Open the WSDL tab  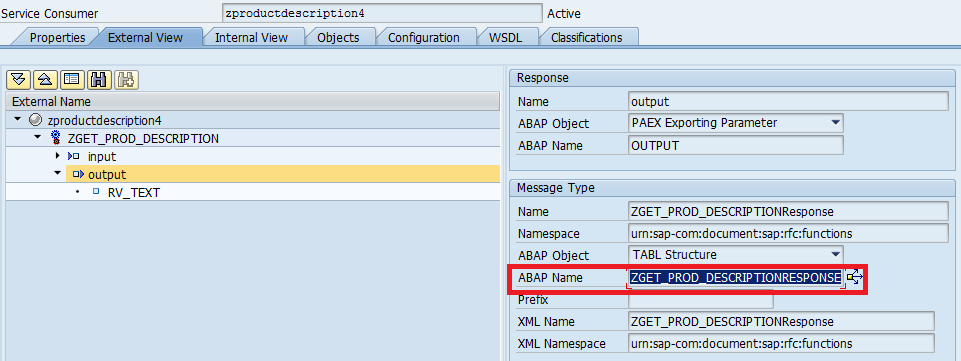[505, 37]
